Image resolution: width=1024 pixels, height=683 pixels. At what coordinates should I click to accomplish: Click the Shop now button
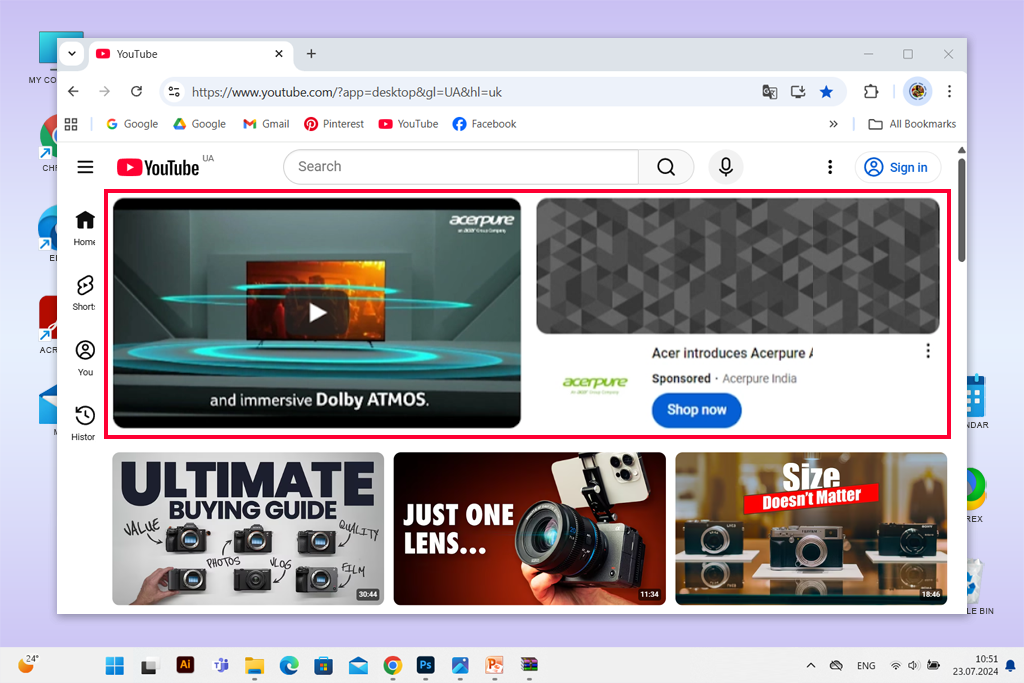coord(696,410)
